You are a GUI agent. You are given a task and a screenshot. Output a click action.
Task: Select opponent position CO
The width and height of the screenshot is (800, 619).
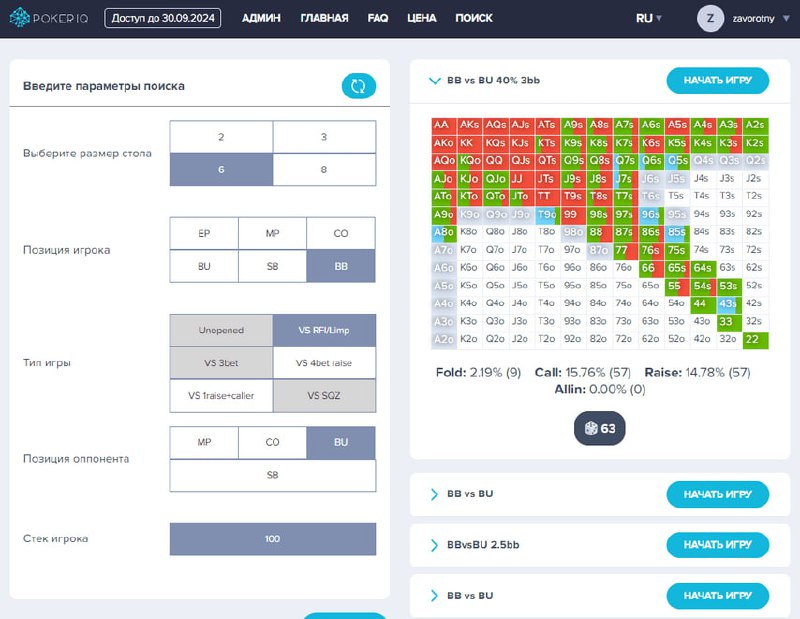click(x=272, y=442)
